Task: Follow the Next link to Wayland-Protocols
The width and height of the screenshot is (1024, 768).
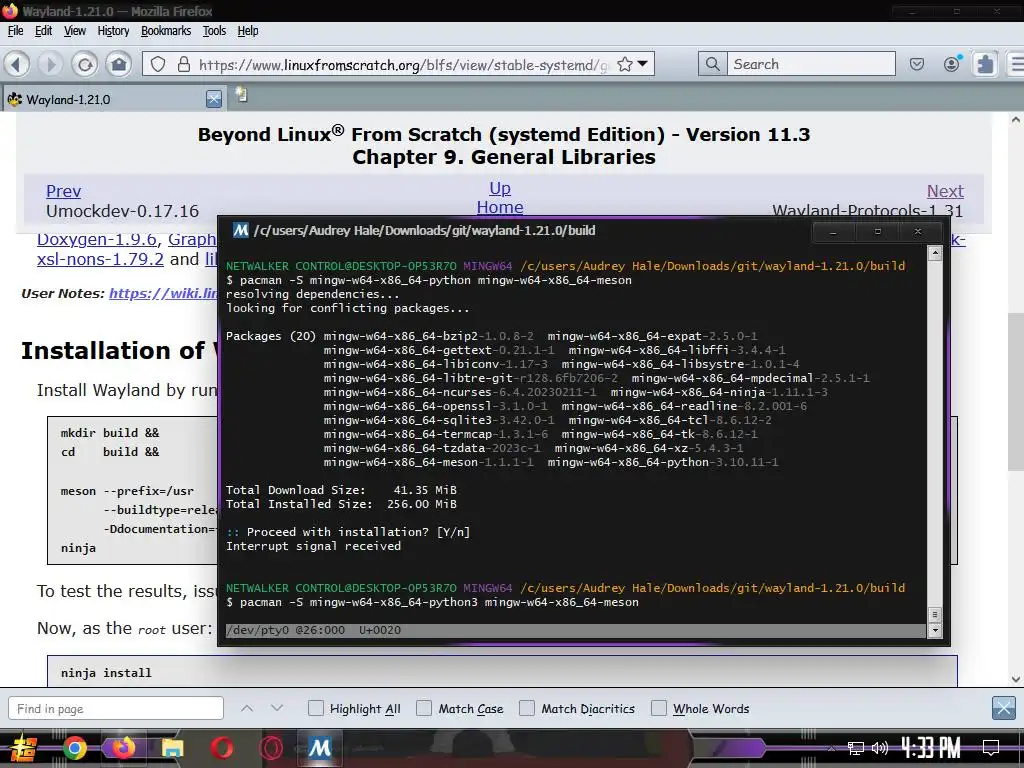Action: 945,191
